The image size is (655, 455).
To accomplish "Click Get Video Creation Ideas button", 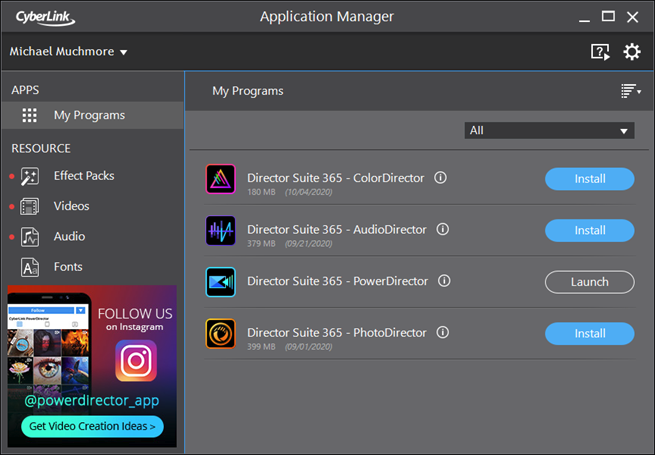I will pyautogui.click(x=92, y=426).
